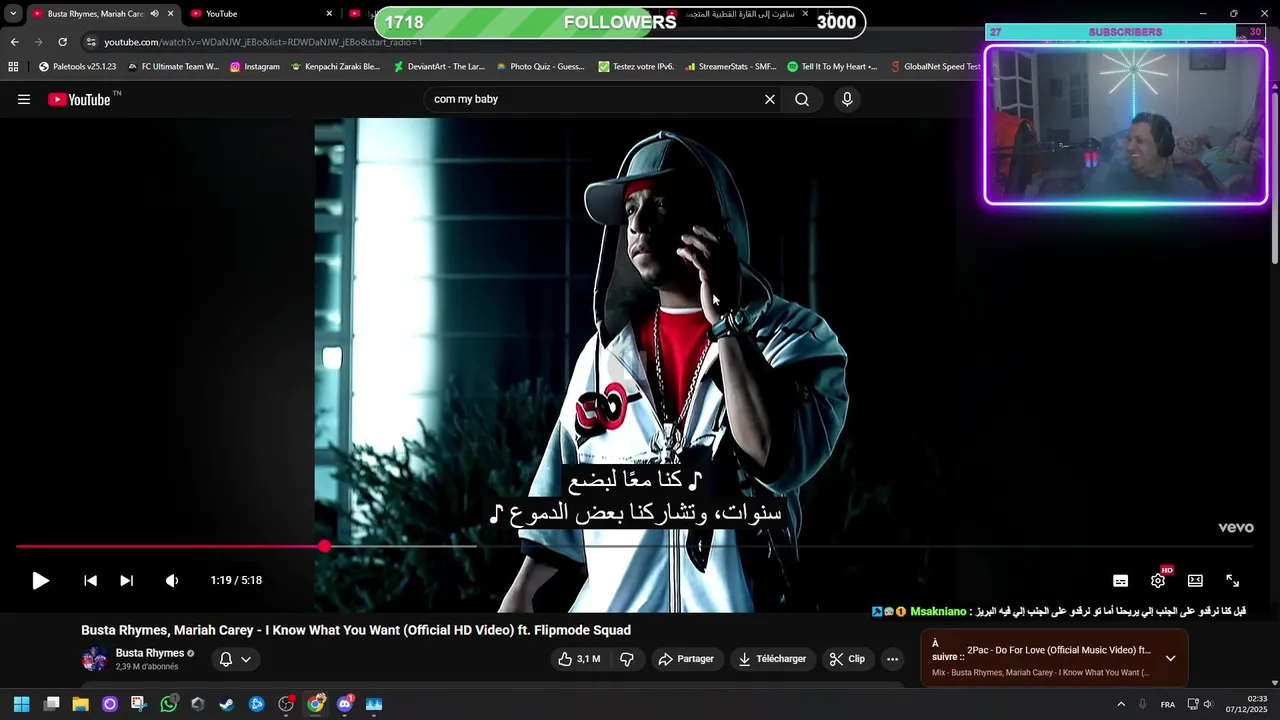This screenshot has width=1280, height=720.
Task: Switch to the second YouTube tab
Action: click(x=262, y=14)
